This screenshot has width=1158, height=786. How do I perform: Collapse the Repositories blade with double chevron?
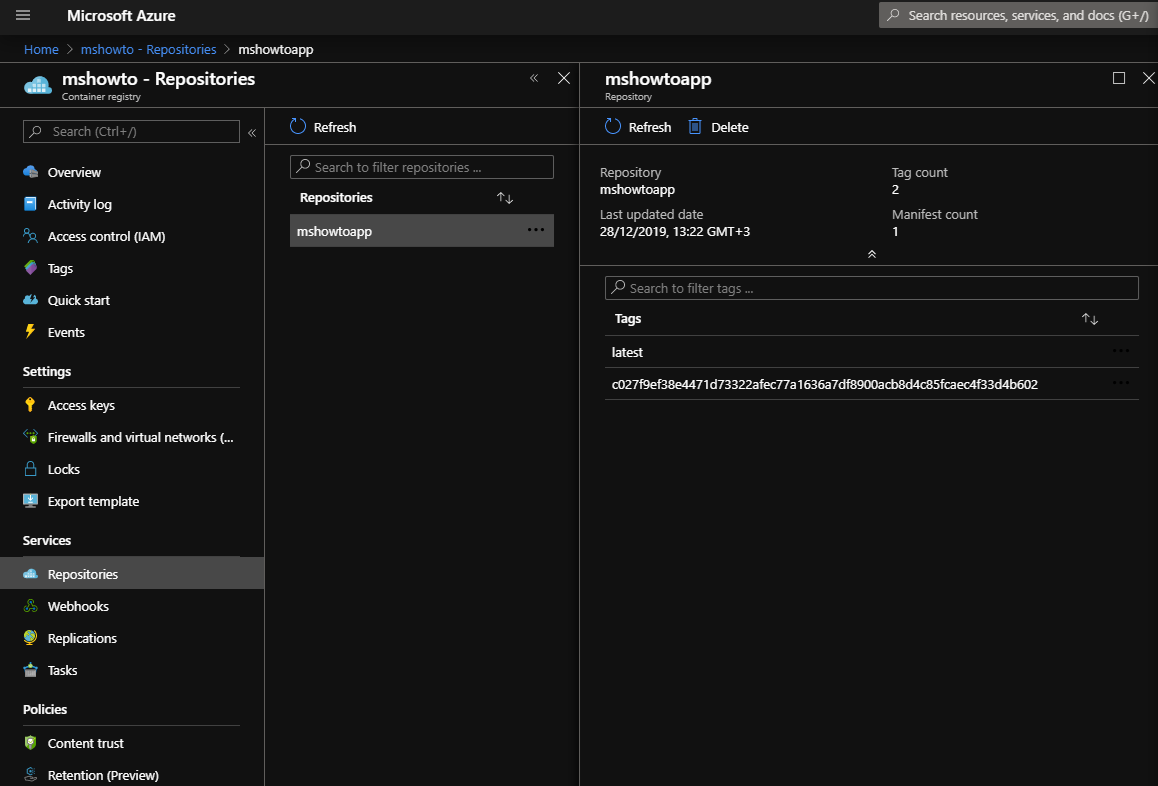pos(534,78)
